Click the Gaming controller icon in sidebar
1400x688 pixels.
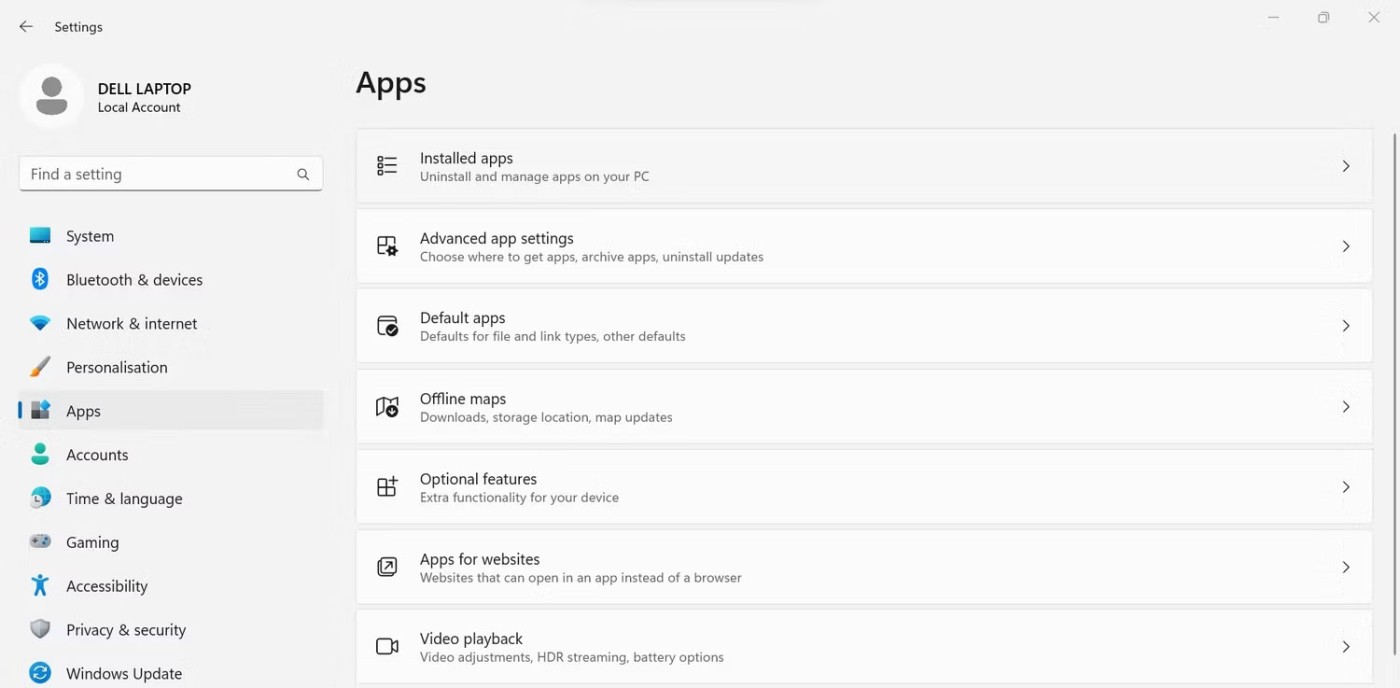click(x=40, y=542)
